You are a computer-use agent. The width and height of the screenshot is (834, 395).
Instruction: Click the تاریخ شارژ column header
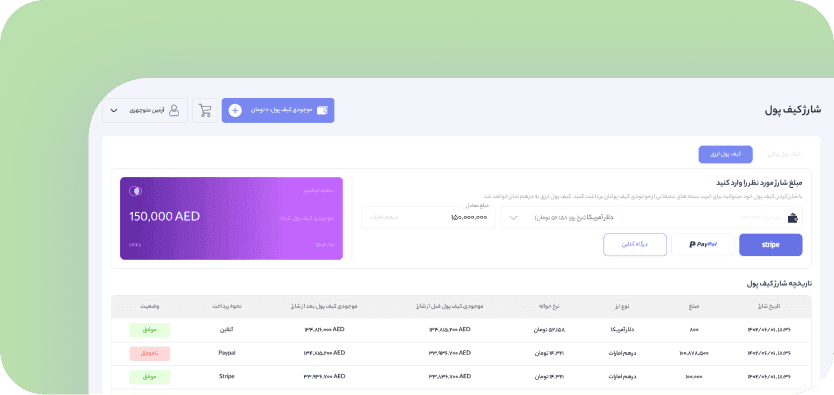770,307
